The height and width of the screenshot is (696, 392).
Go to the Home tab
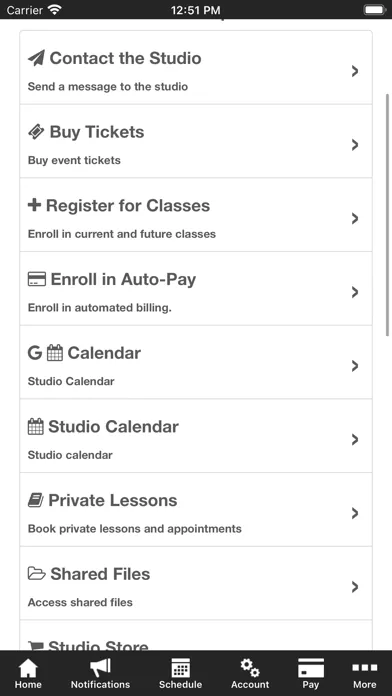click(x=28, y=673)
